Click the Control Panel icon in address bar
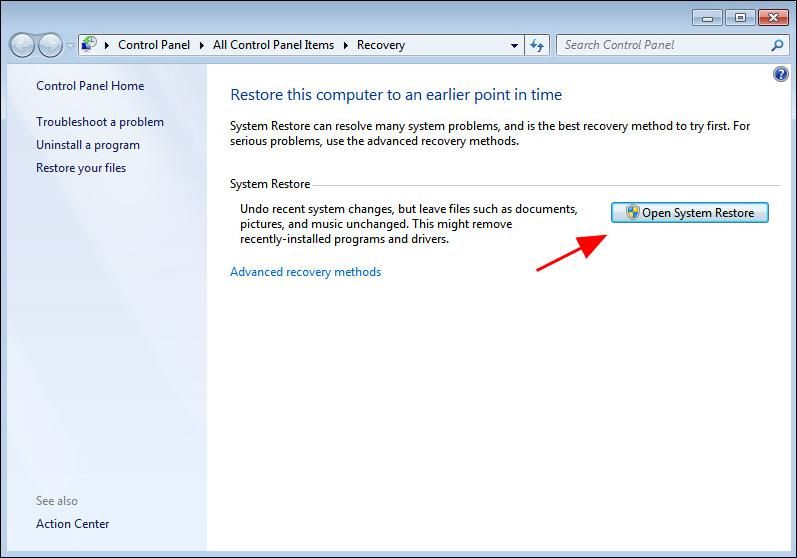Screen dimensions: 797x558 [x=89, y=45]
